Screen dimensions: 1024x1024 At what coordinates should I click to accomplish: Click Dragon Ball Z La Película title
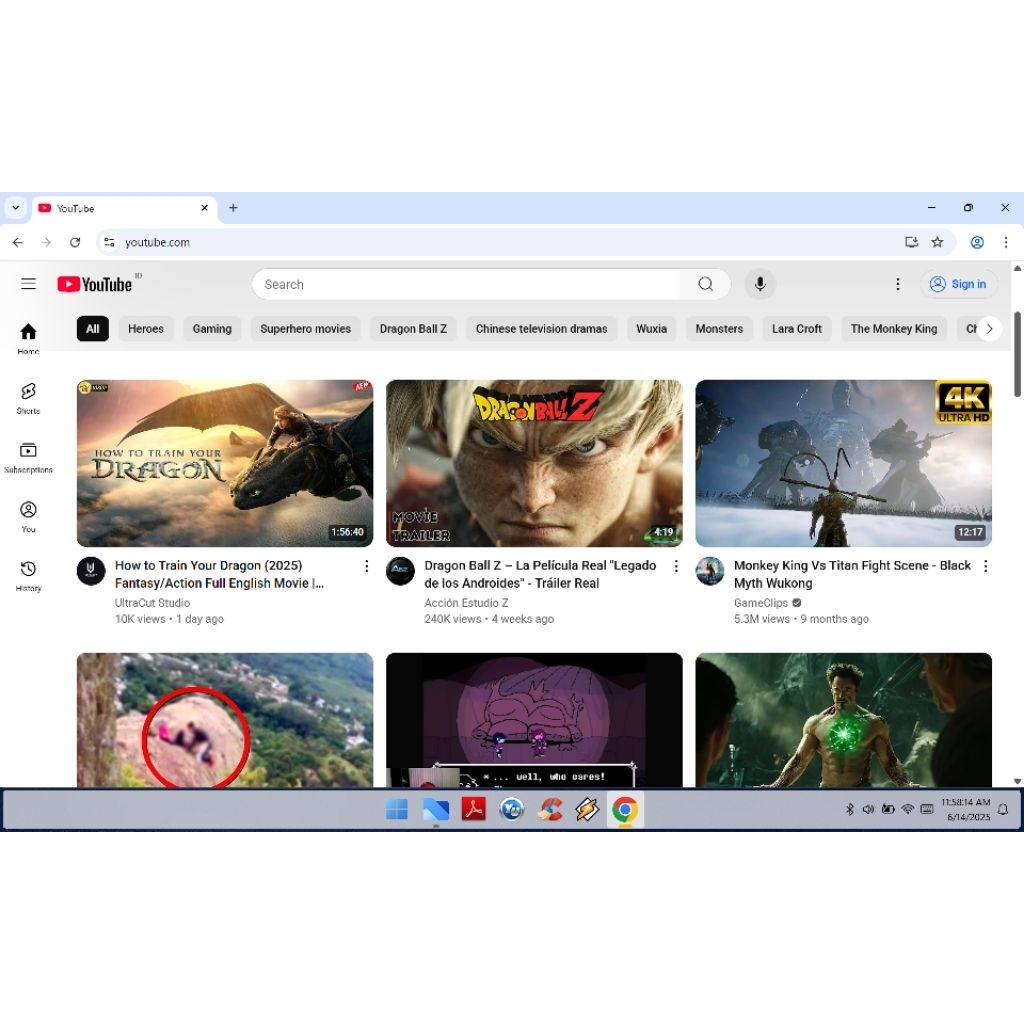[540, 574]
